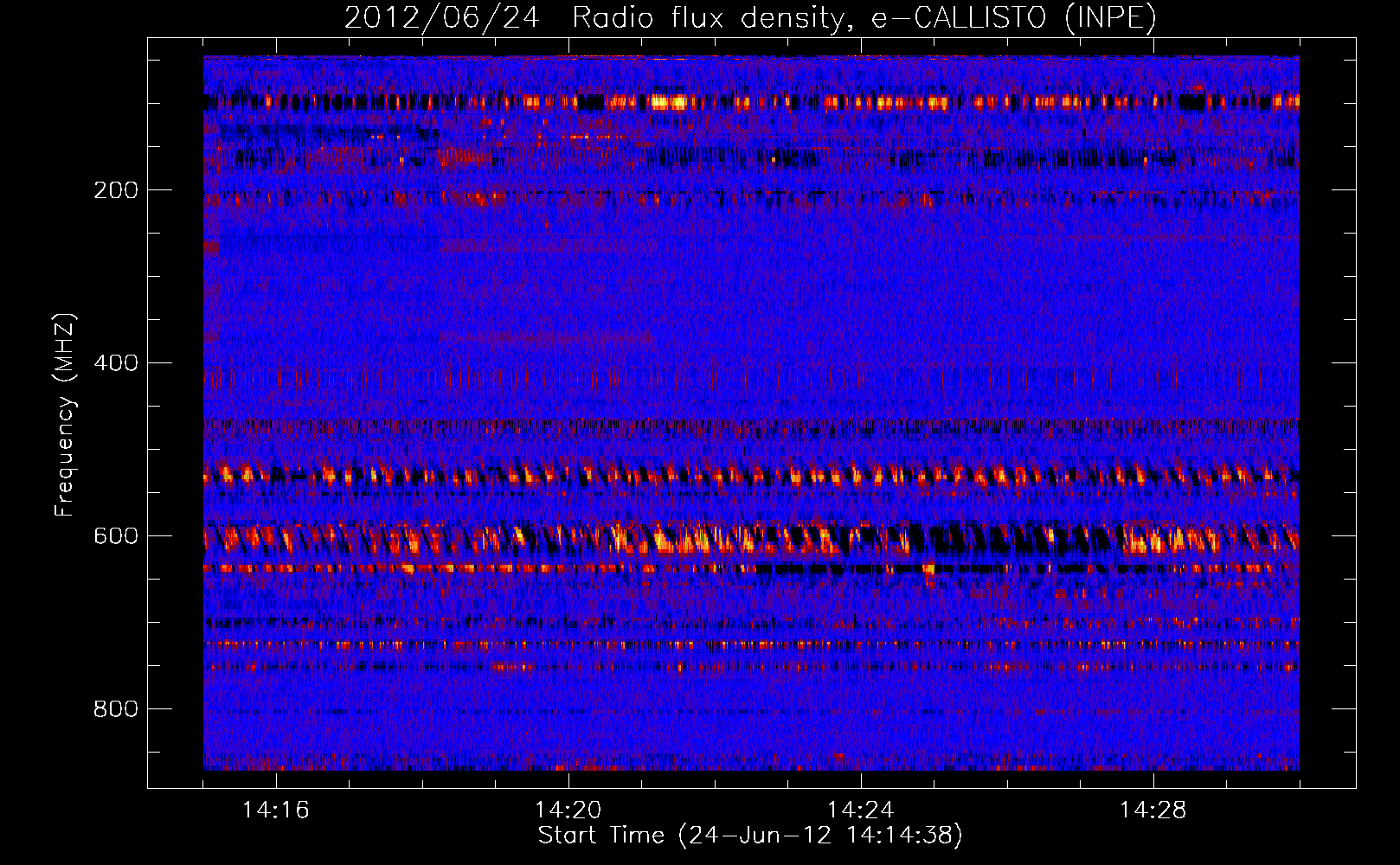The image size is (1400, 865).
Task: Select the 200 frequency axis label
Action: (115, 190)
